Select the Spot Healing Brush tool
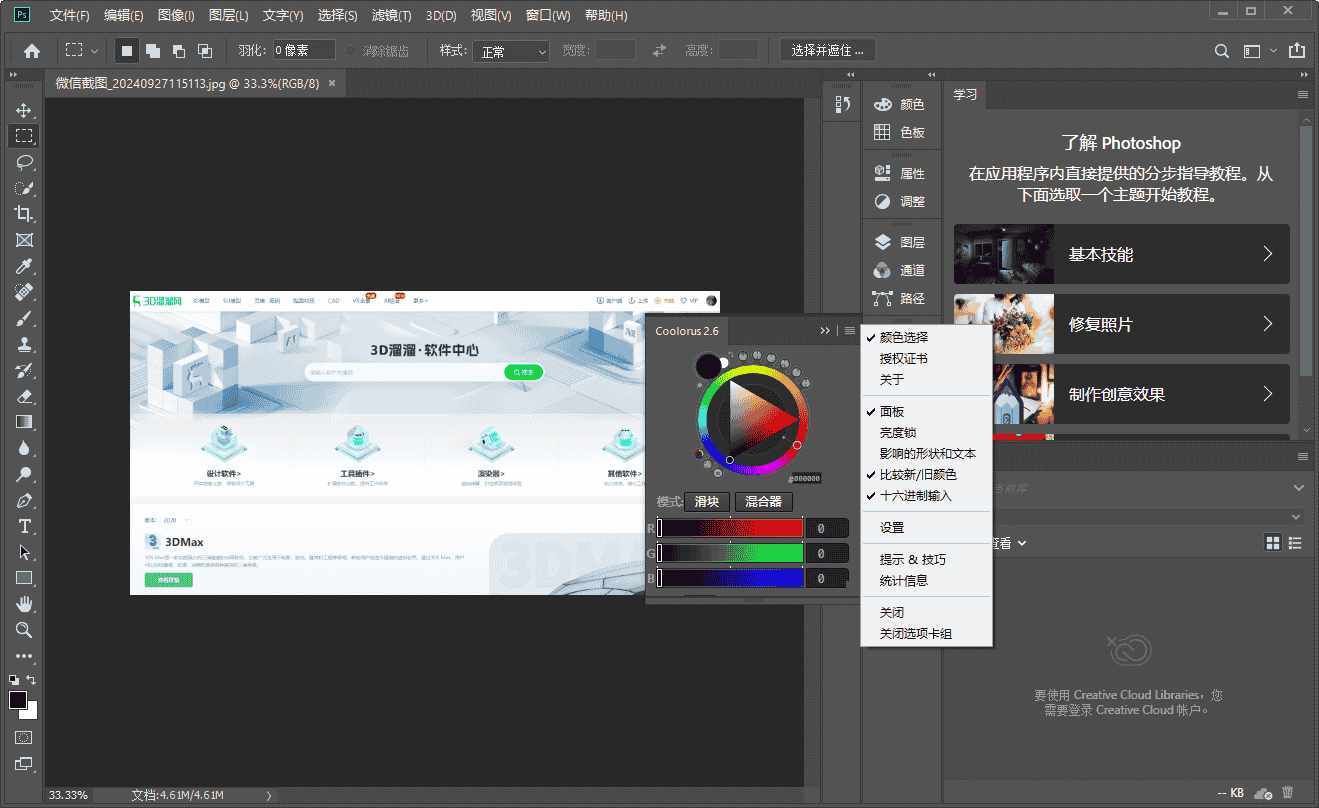 click(x=24, y=292)
